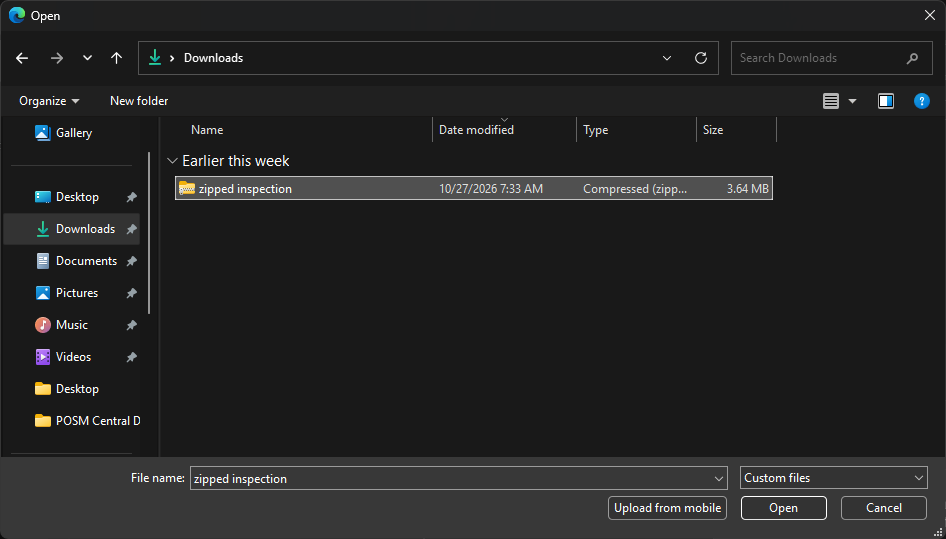Go back with the left arrow
This screenshot has width=946, height=539.
click(22, 58)
